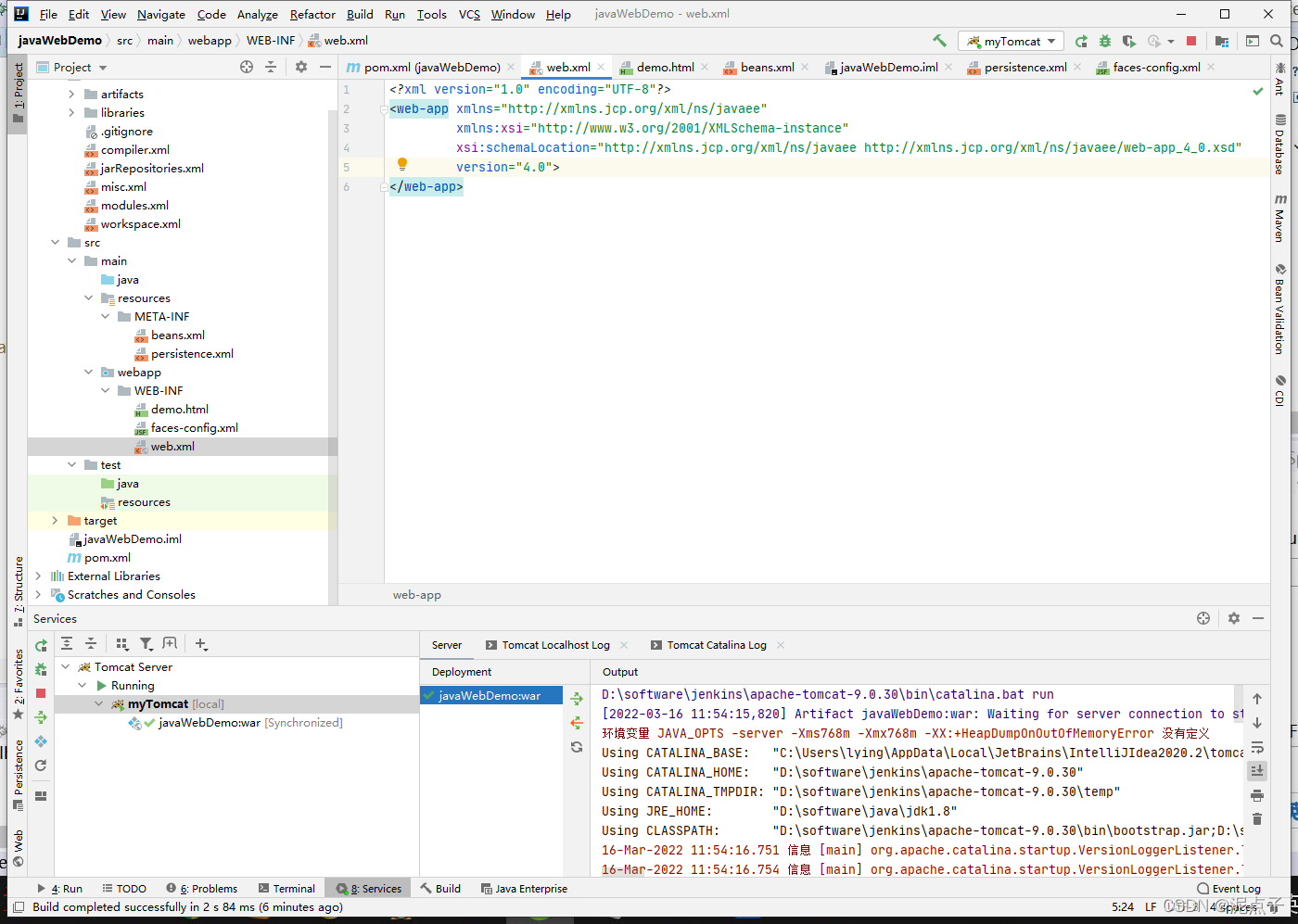This screenshot has height=924, width=1298.
Task: Expand the artifacts folder
Action: [x=72, y=95]
